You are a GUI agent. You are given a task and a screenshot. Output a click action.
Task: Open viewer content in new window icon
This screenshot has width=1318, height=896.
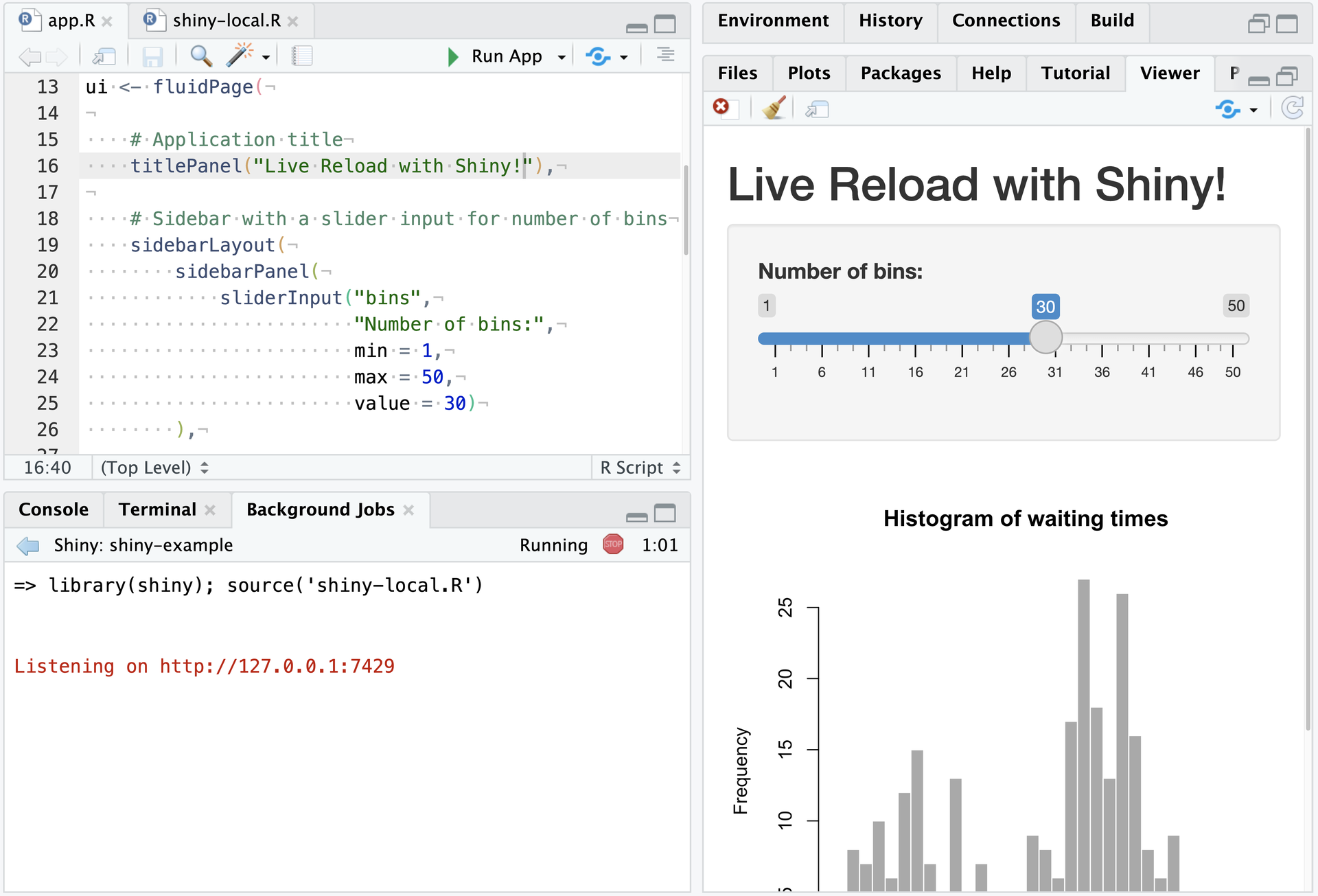[817, 108]
